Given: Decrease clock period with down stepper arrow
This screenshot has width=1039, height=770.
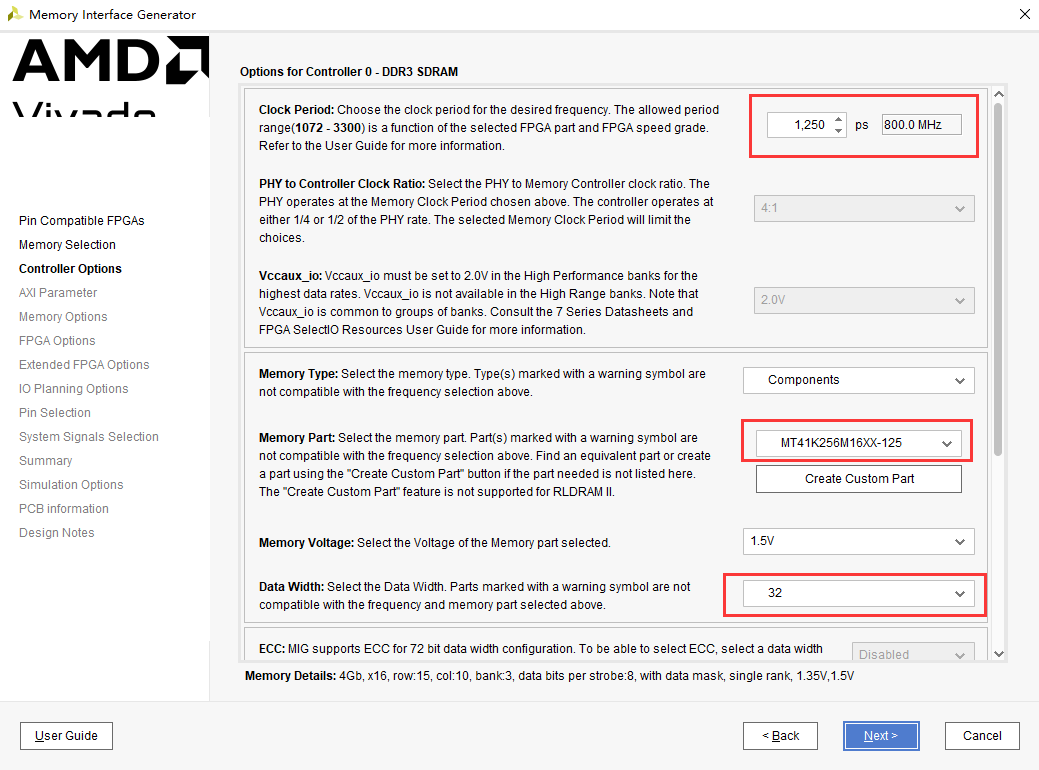Looking at the screenshot, I should (838, 131).
